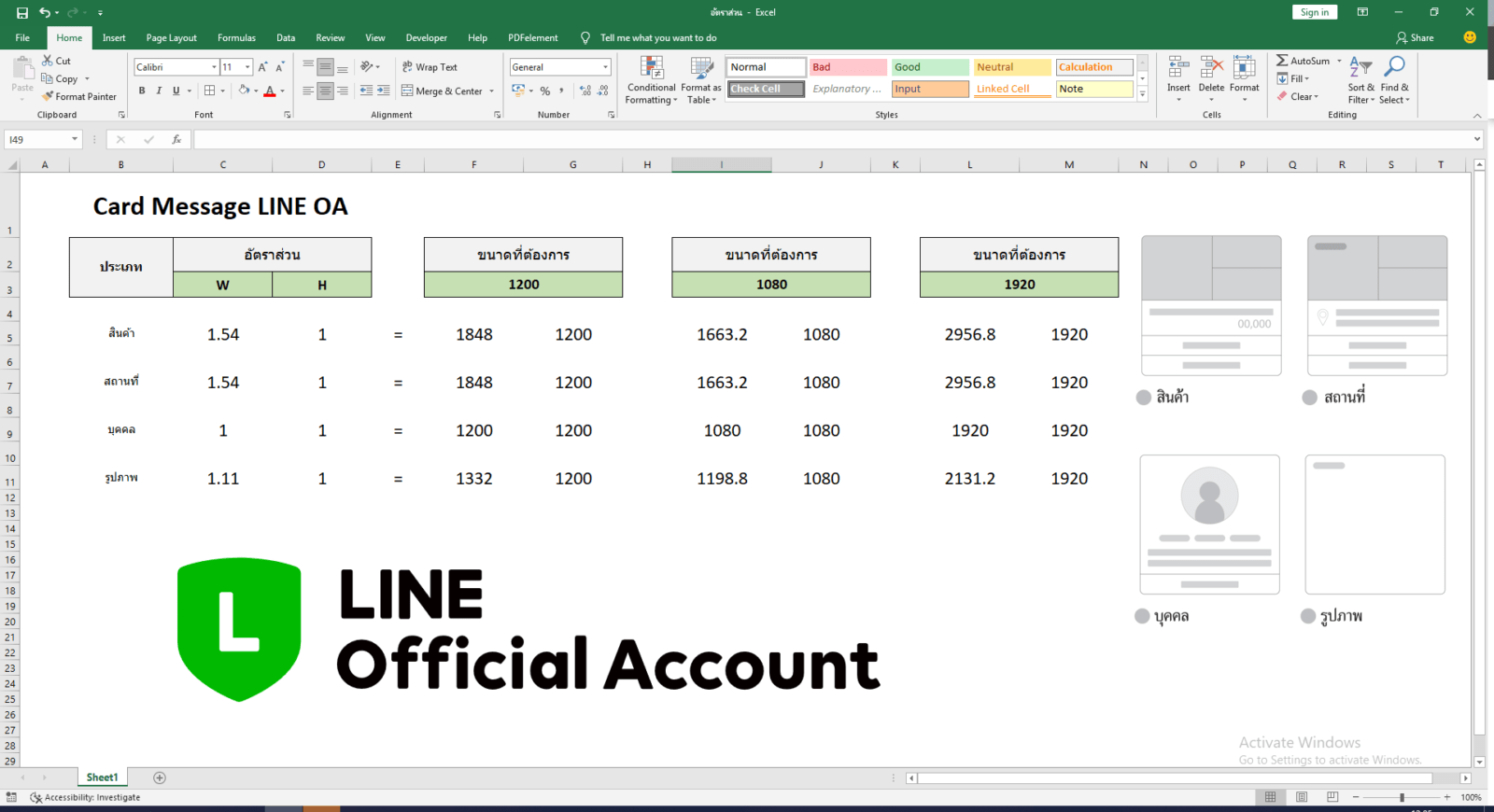
Task: Click the Format Painter brush icon
Action: pos(48,96)
